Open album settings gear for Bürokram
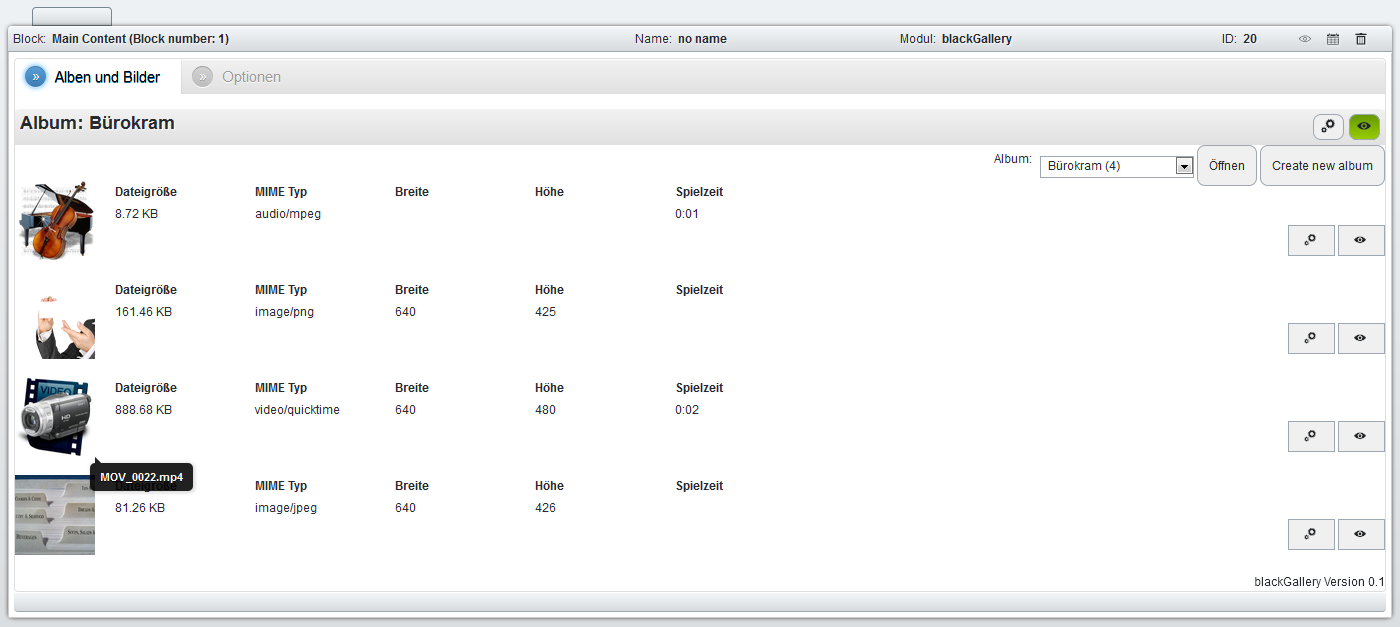The height and width of the screenshot is (627, 1400). 1328,126
